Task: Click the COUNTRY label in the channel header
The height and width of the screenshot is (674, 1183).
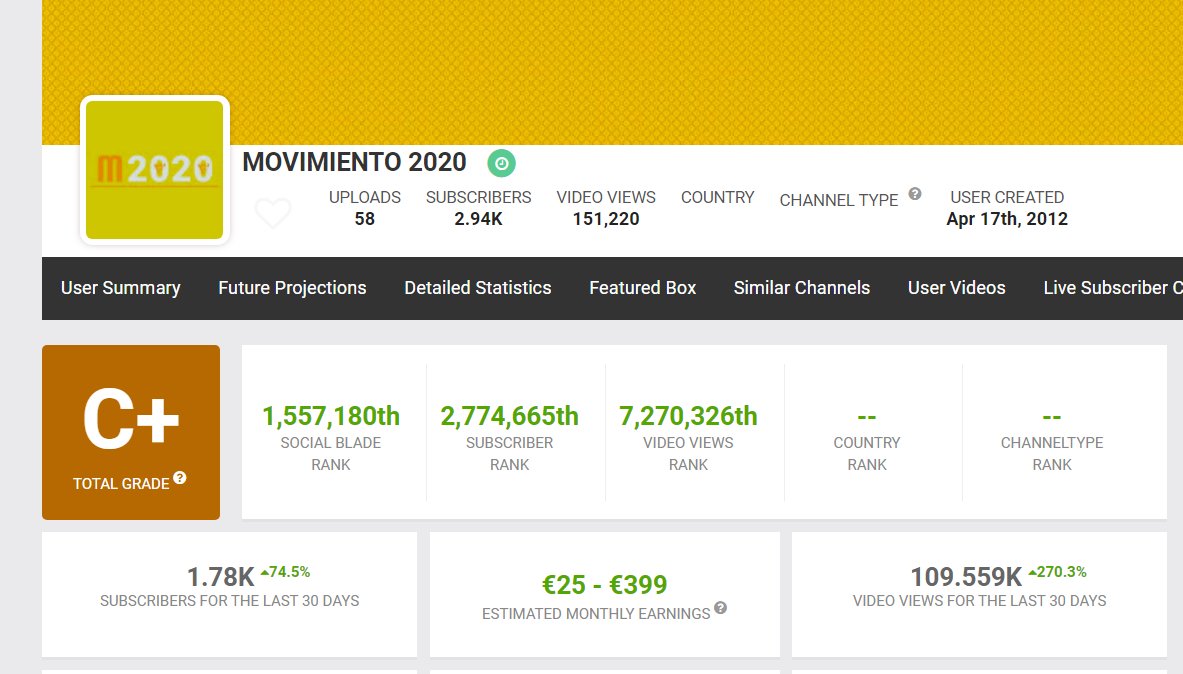Action: tap(717, 198)
